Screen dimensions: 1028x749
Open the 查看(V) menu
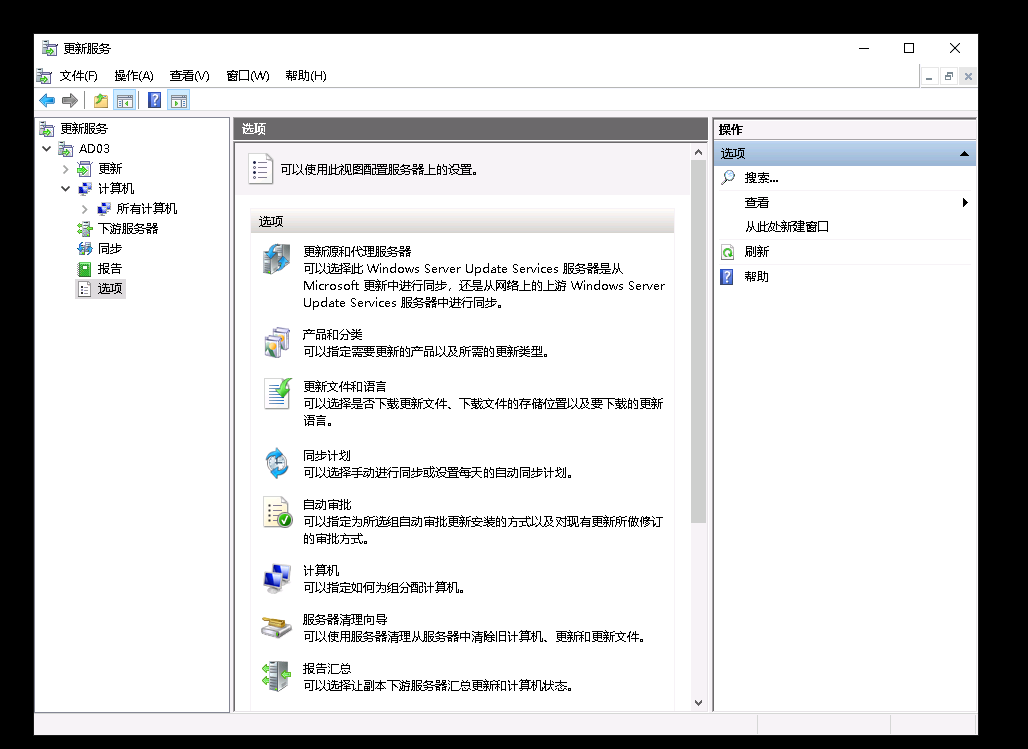pyautogui.click(x=189, y=76)
